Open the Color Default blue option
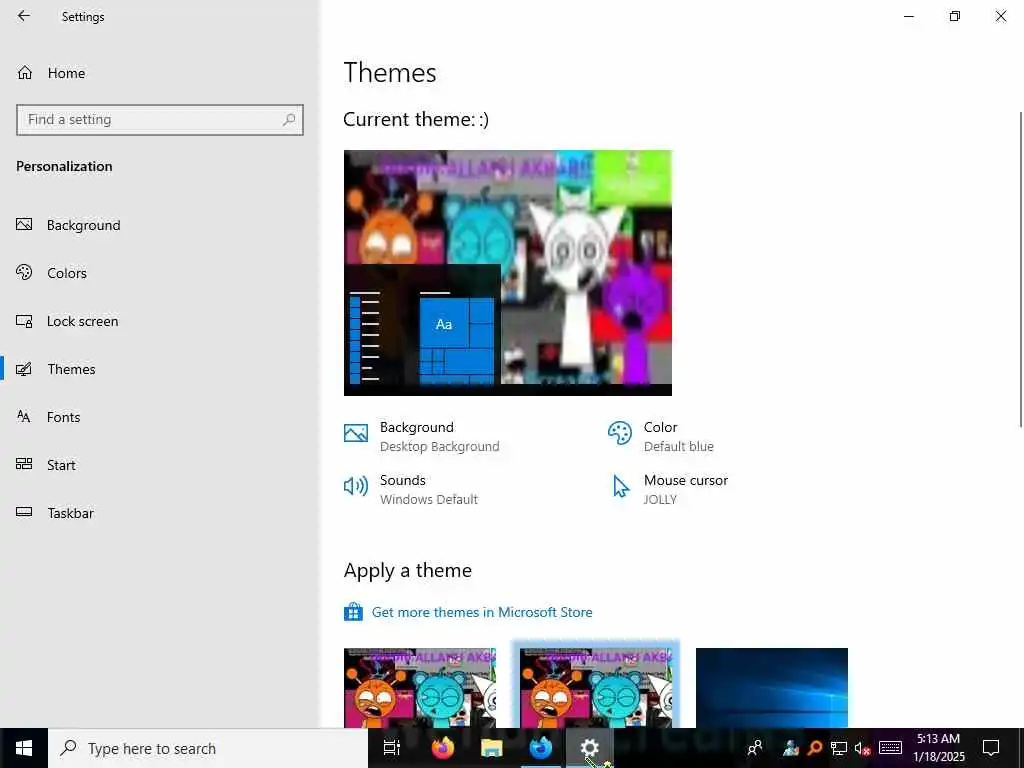 pyautogui.click(x=661, y=436)
